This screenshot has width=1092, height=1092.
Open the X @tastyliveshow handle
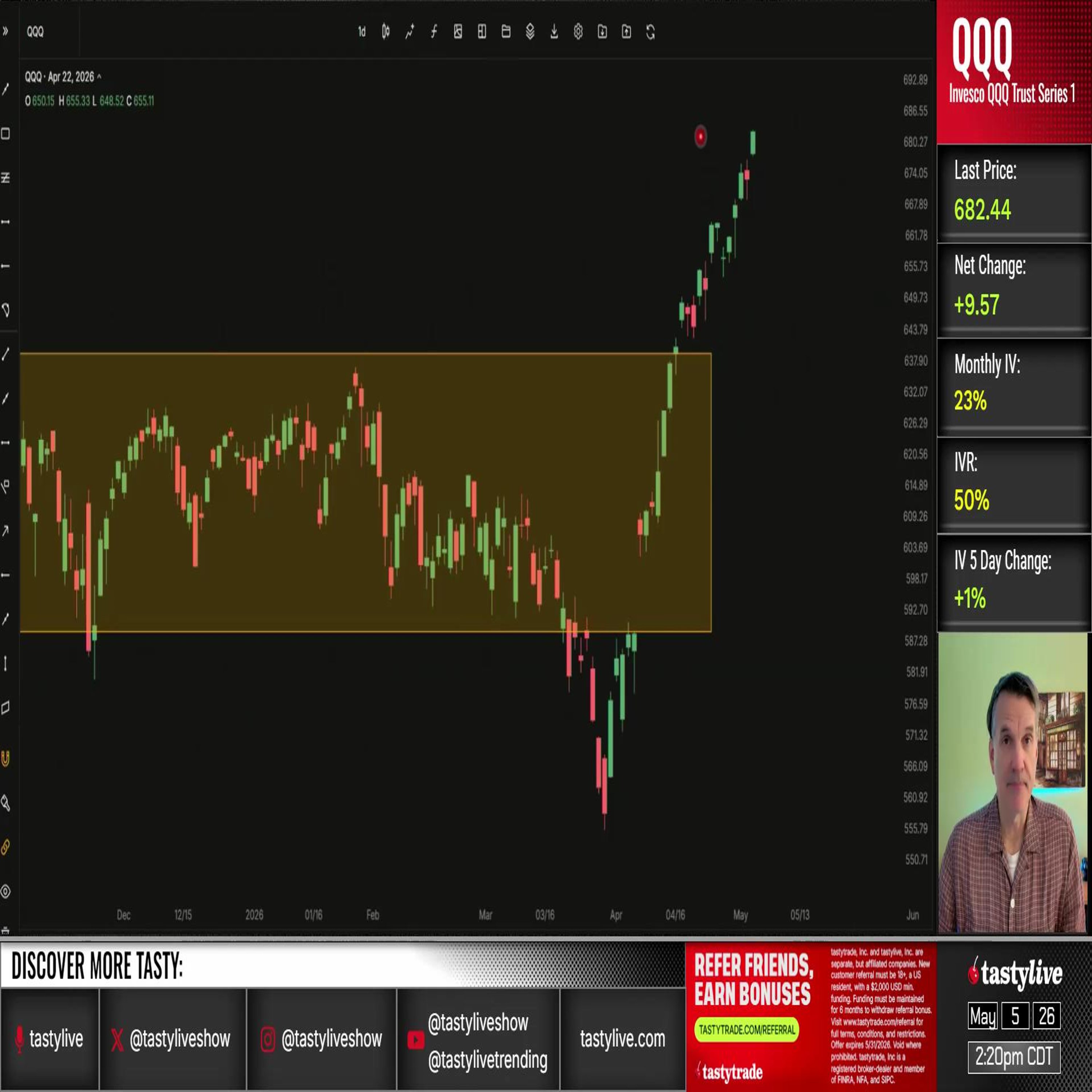click(171, 1039)
